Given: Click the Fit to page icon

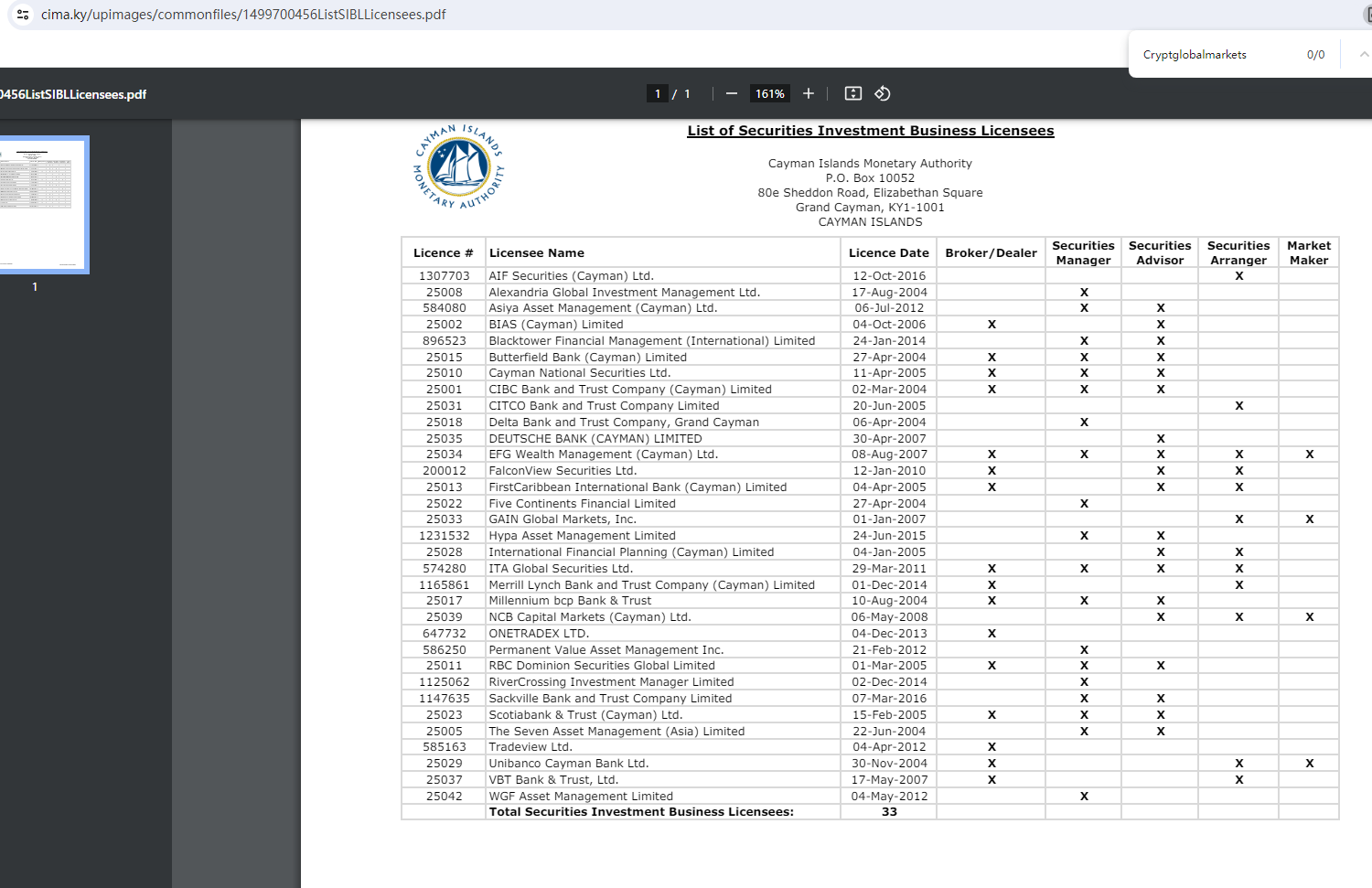Looking at the screenshot, I should (852, 93).
